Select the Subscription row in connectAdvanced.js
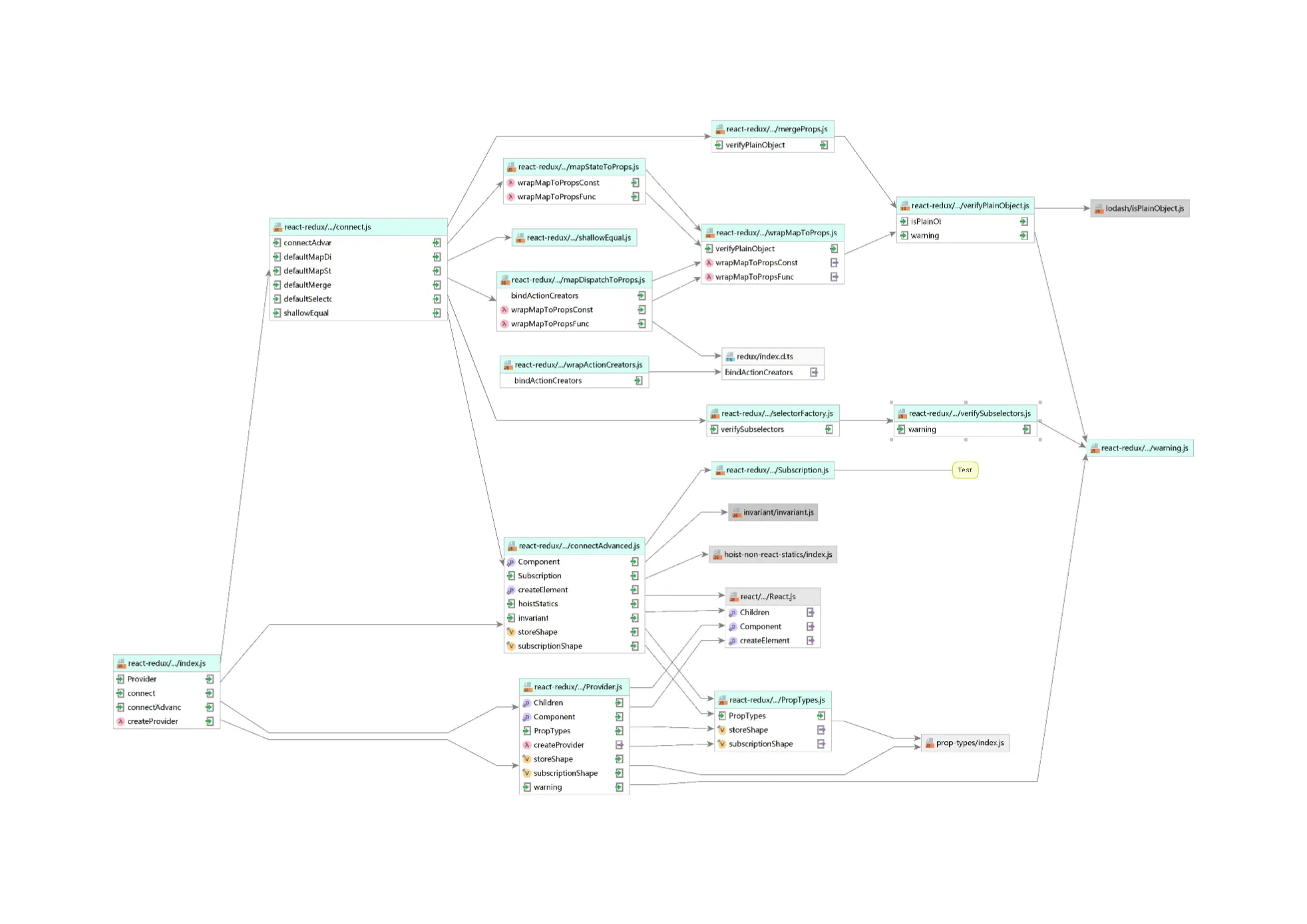1307x924 pixels. (x=574, y=576)
